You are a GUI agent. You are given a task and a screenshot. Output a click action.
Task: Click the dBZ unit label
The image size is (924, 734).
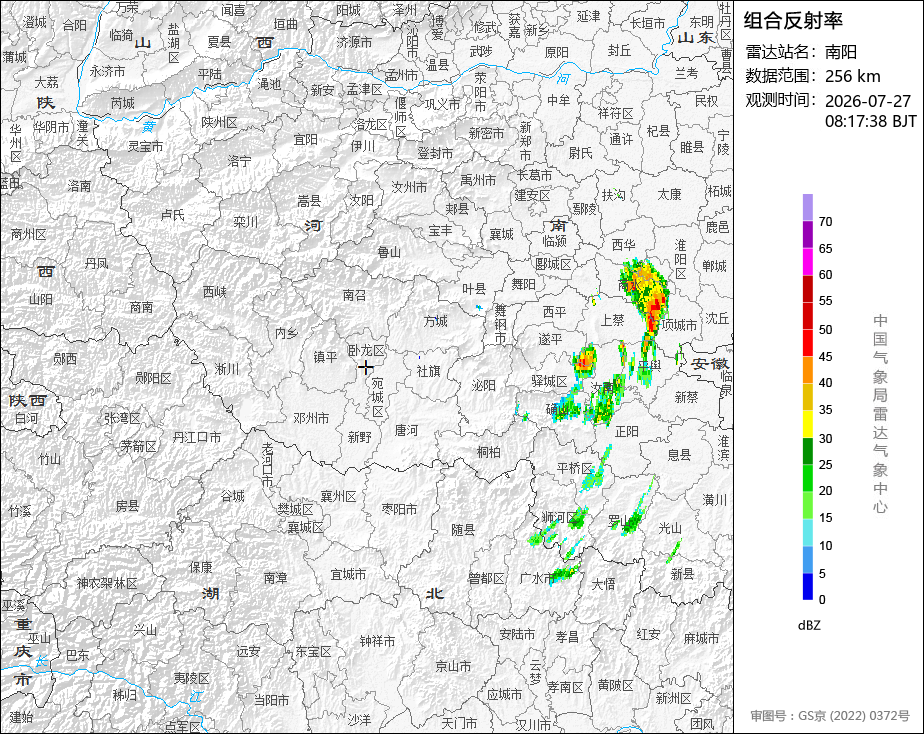click(809, 625)
